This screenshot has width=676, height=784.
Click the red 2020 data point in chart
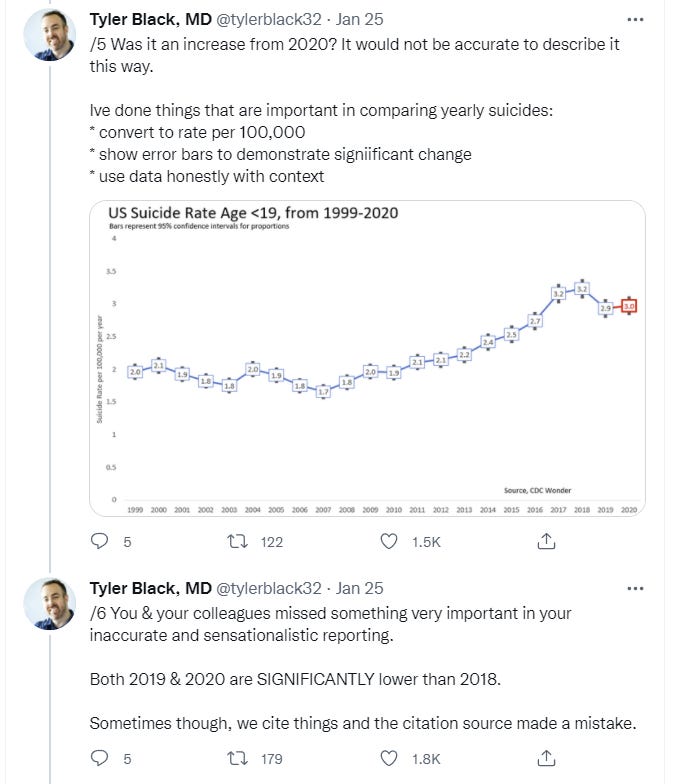(629, 307)
